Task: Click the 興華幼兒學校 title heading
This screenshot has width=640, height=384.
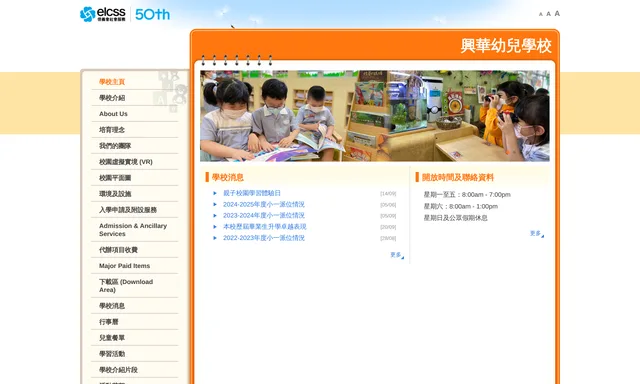Action: (x=506, y=46)
